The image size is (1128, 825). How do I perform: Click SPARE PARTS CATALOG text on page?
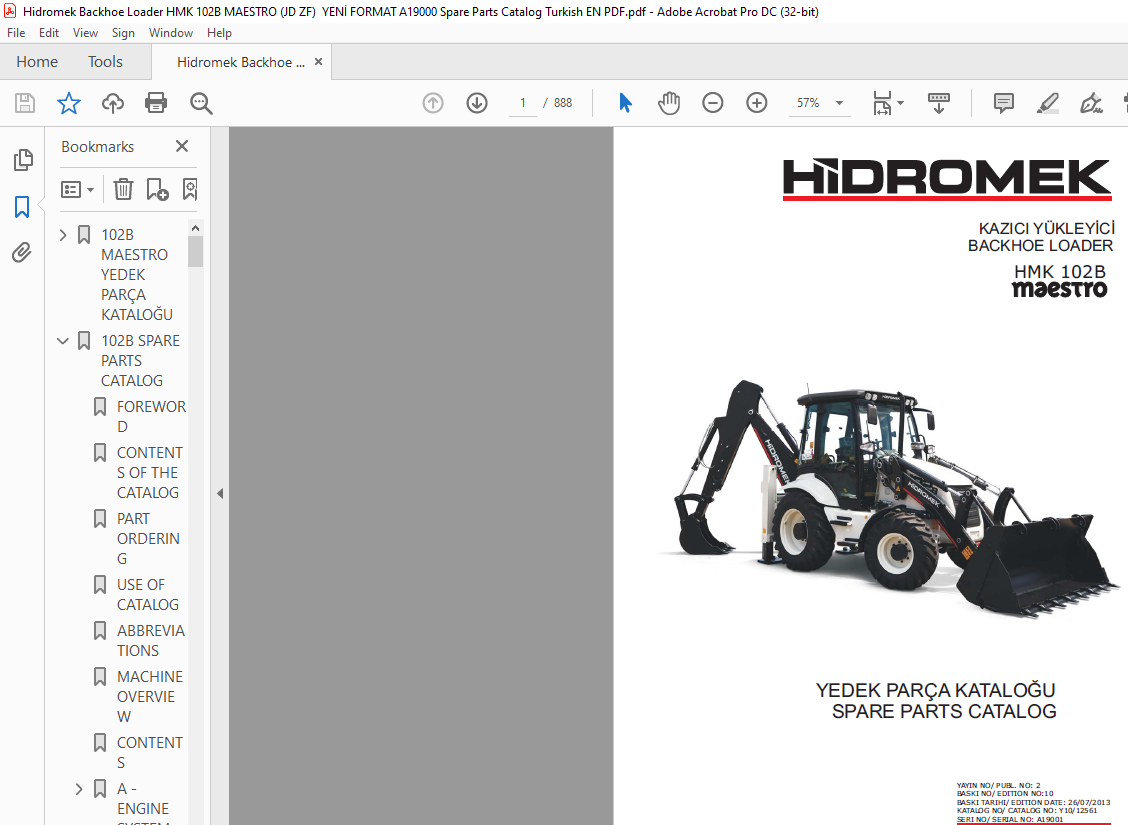(x=944, y=712)
